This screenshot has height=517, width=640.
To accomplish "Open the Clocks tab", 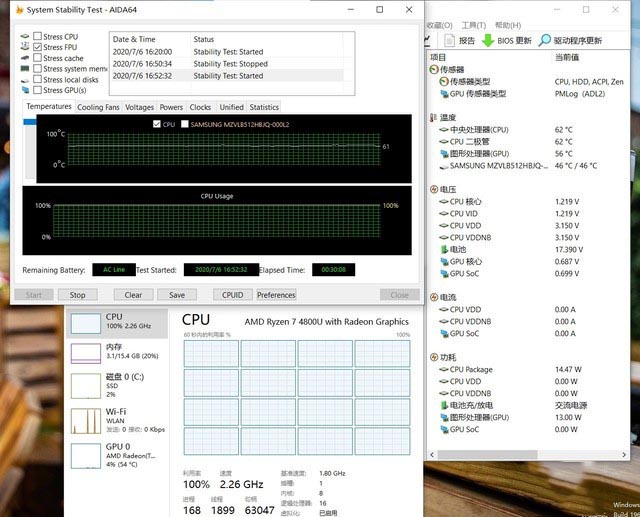I will click(200, 107).
